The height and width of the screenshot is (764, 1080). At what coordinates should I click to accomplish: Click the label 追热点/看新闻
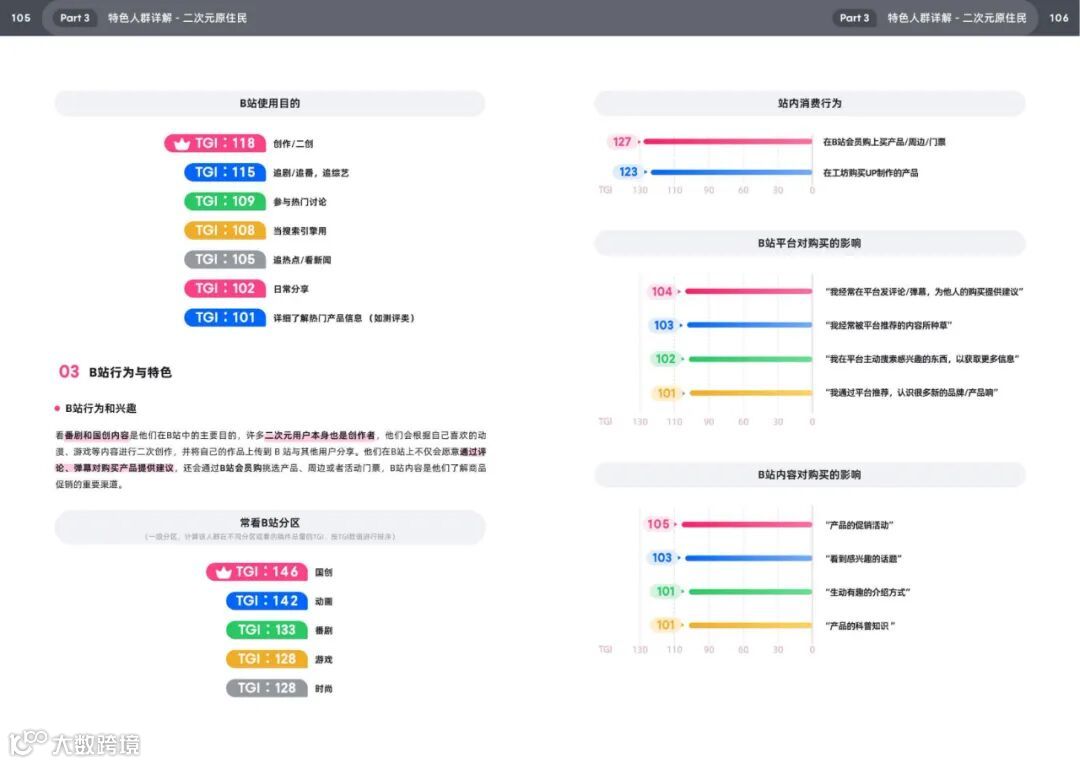click(x=302, y=260)
